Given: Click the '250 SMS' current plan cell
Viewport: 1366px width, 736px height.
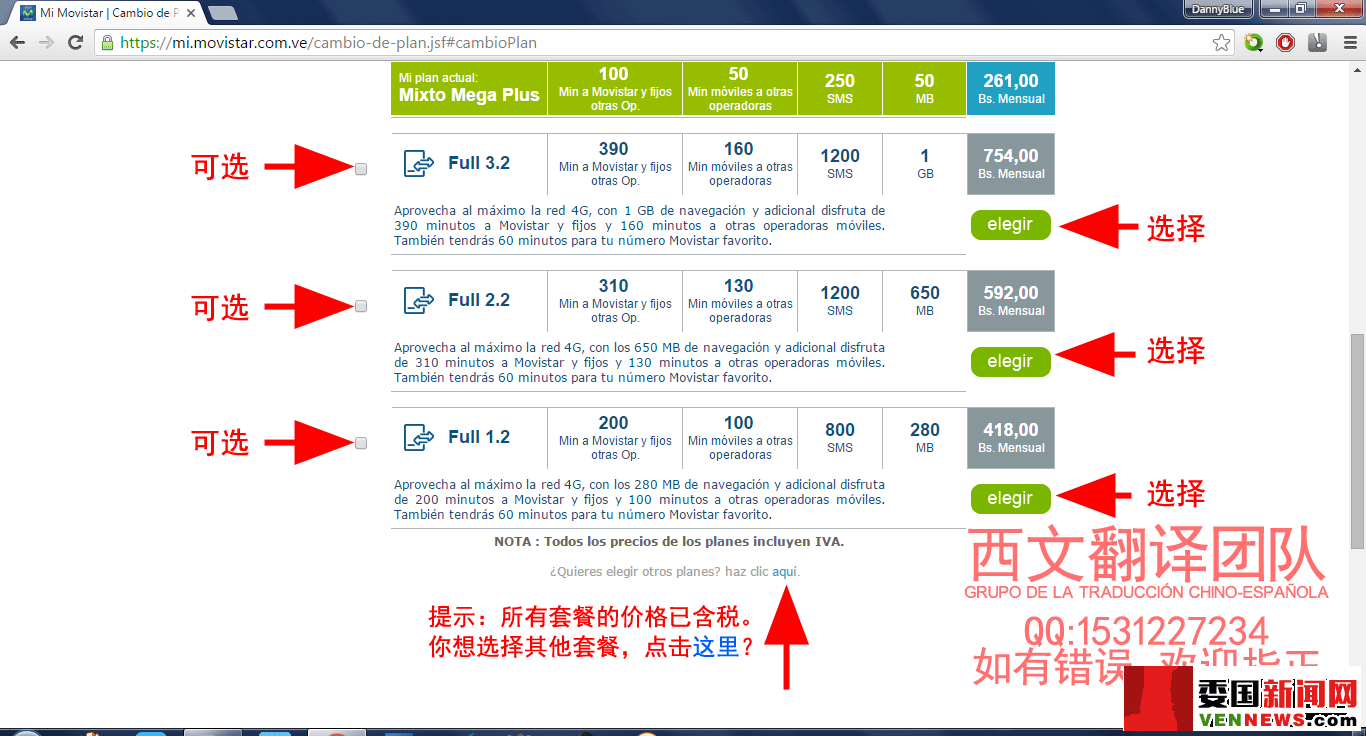Looking at the screenshot, I should [x=840, y=89].
